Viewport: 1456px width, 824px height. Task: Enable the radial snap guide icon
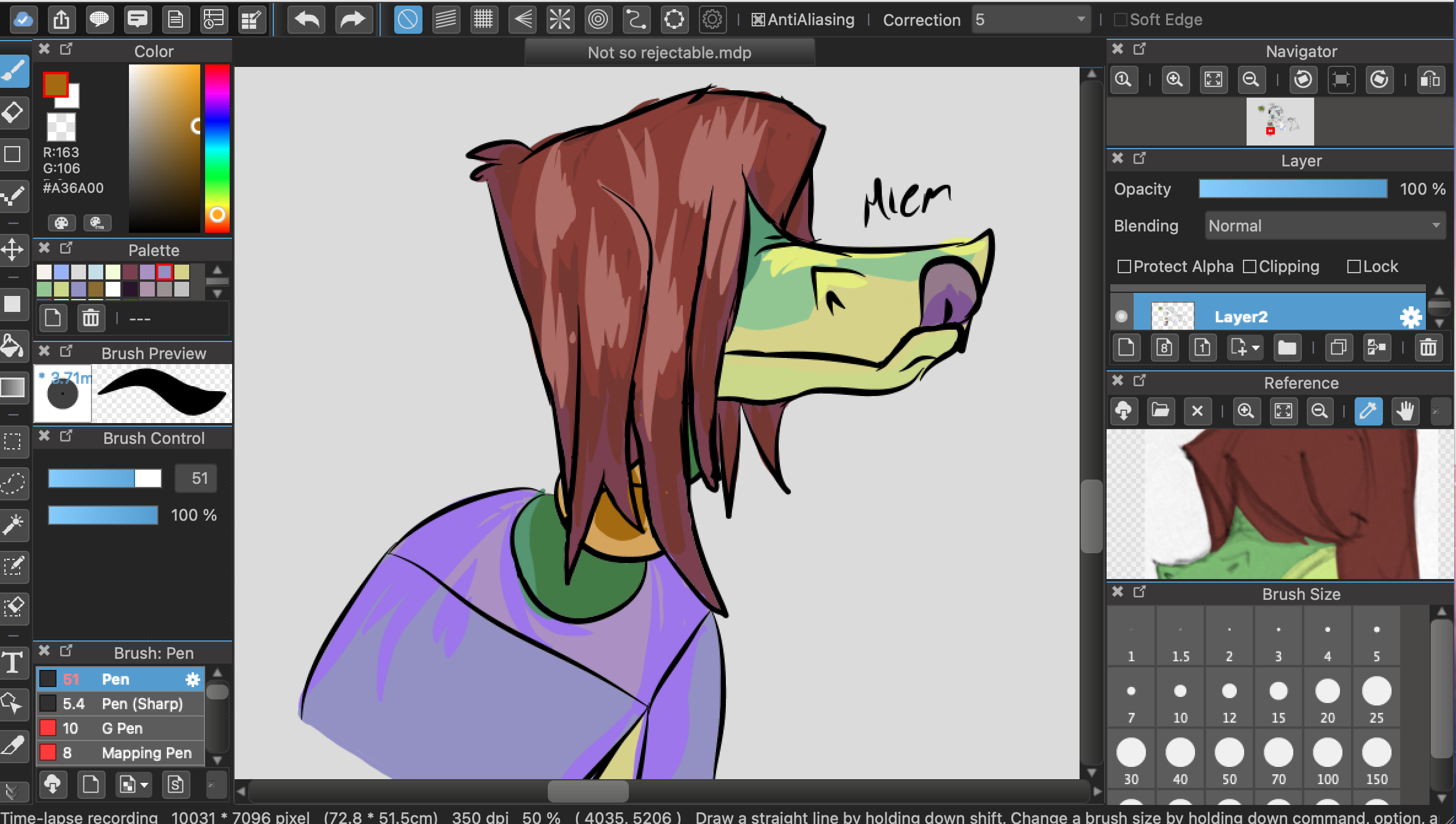(559, 20)
